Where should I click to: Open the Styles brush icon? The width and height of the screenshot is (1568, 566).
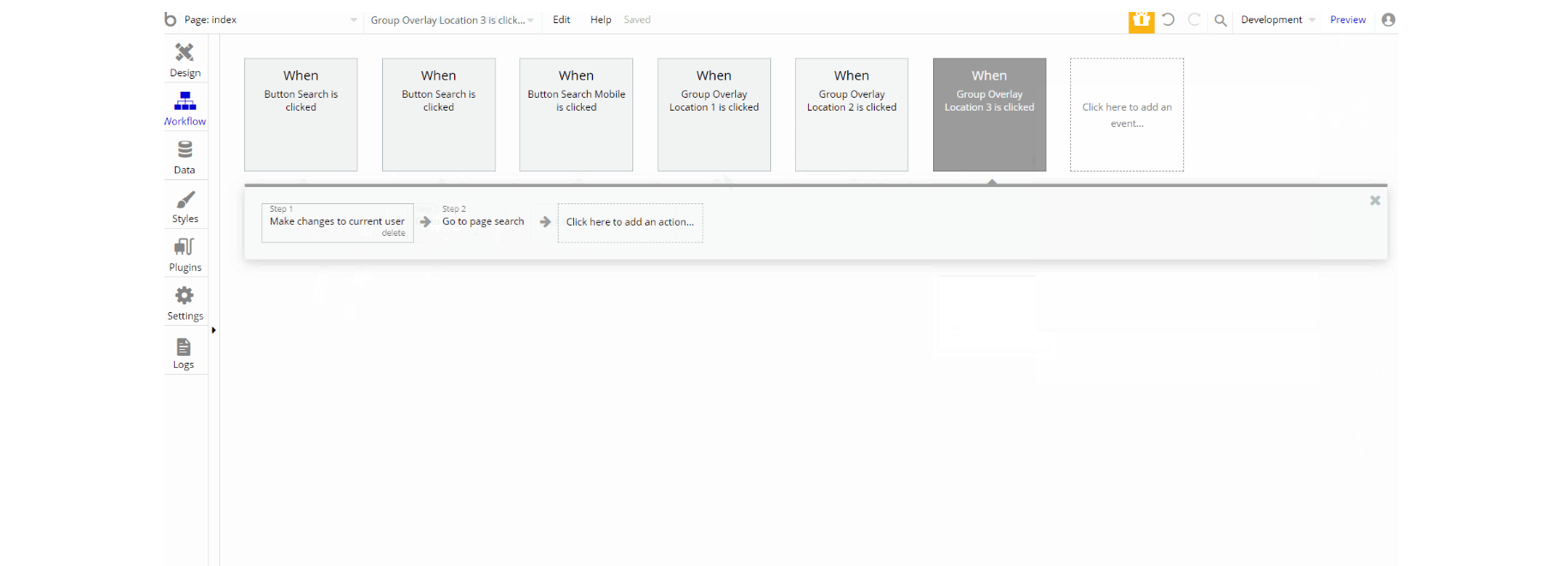point(185,199)
